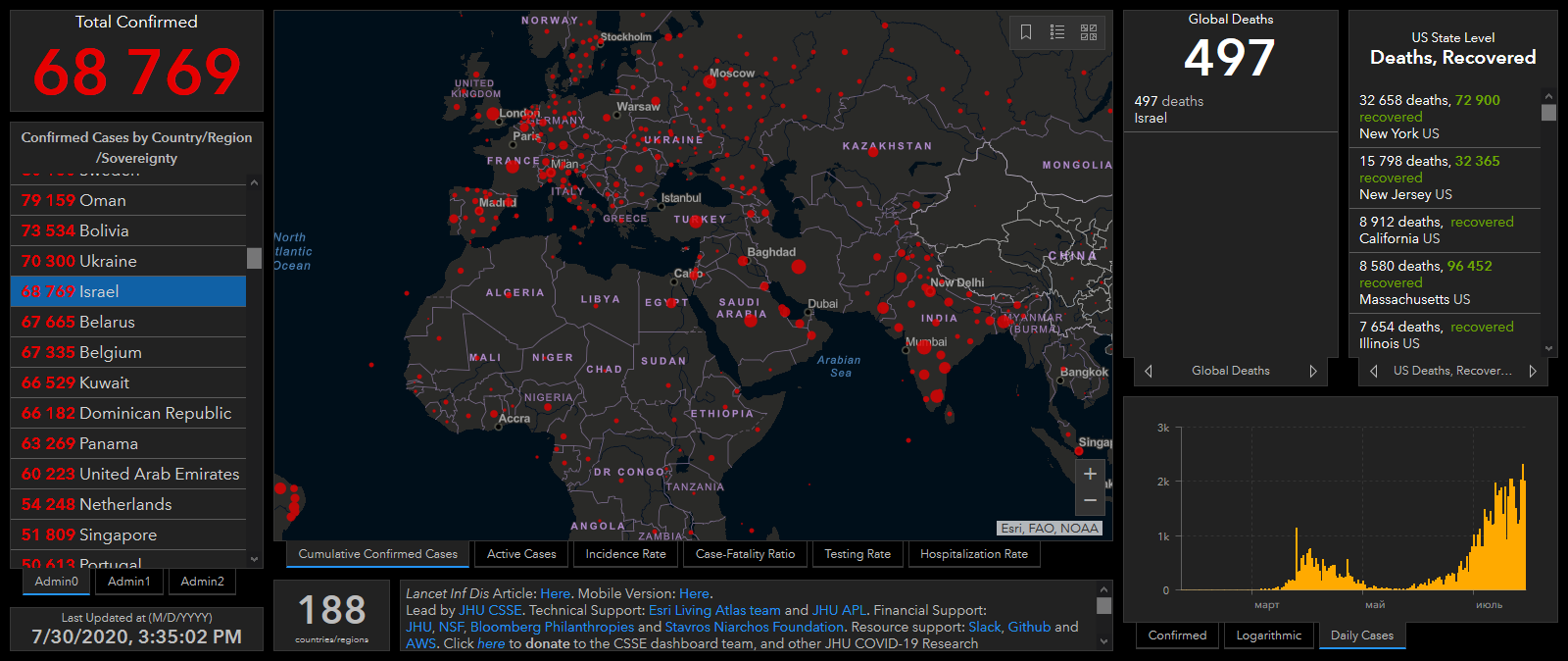Select Dominican Republic in country list
Viewport: 1568px width, 661px height.
tap(128, 413)
